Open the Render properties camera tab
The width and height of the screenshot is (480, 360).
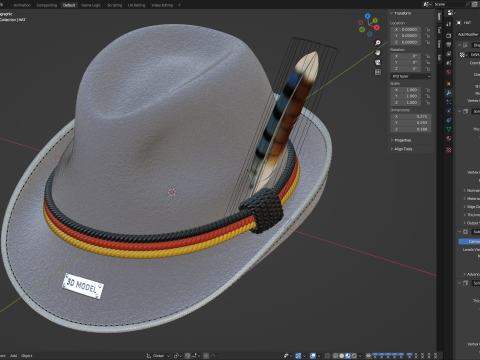click(449, 35)
